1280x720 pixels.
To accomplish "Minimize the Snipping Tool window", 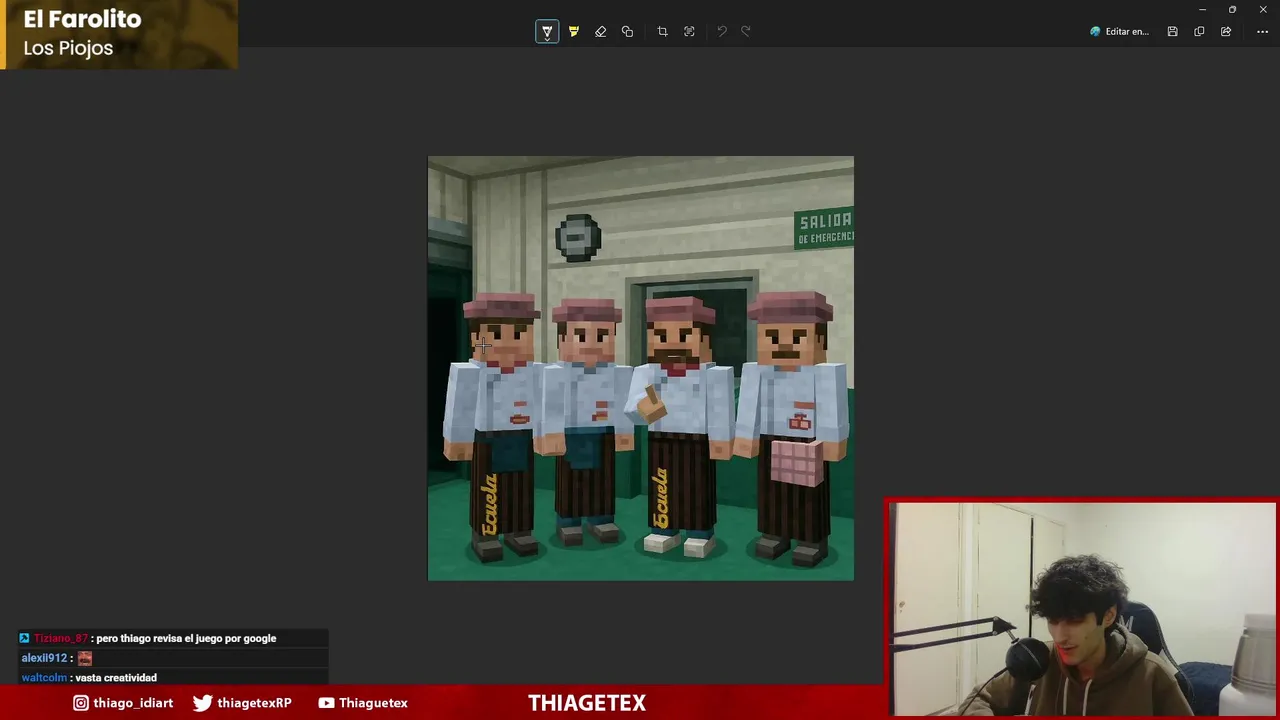I will 1202,9.
